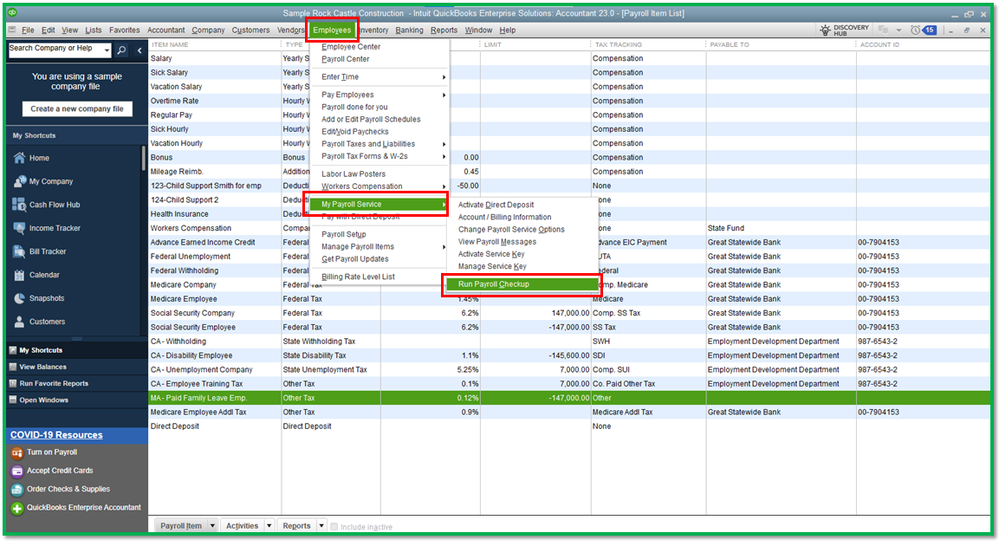Open COVID-19 Resources link
Screen dimensions: 999x541
click(56, 435)
